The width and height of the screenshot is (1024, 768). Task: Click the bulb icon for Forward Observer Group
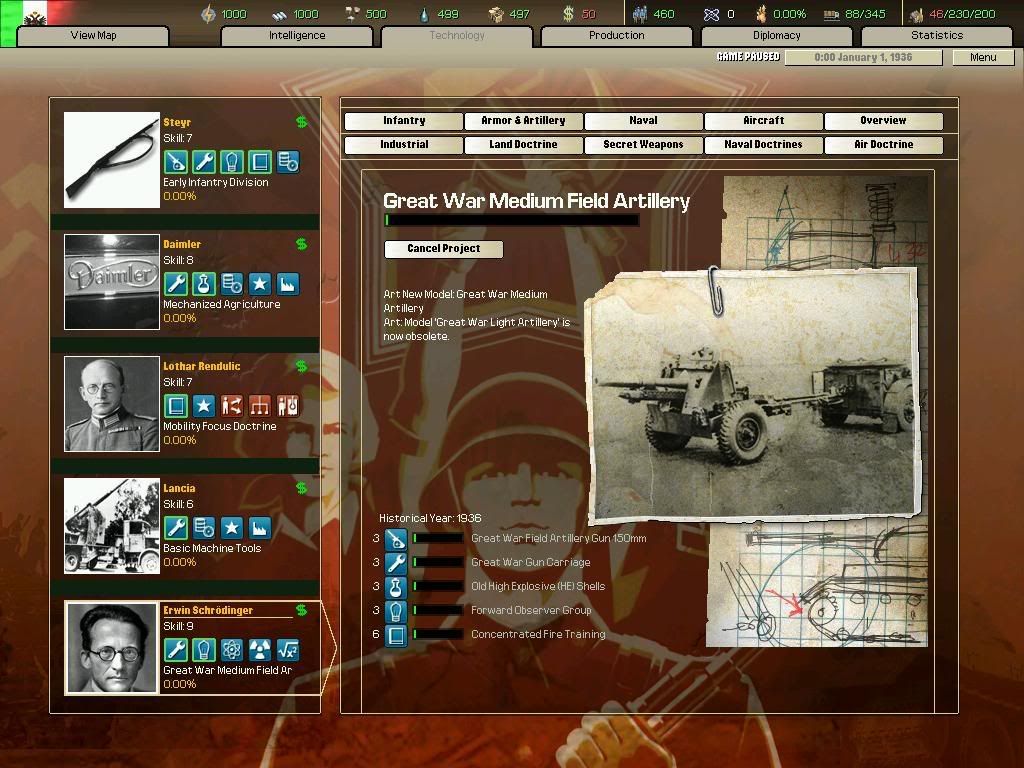(x=396, y=611)
